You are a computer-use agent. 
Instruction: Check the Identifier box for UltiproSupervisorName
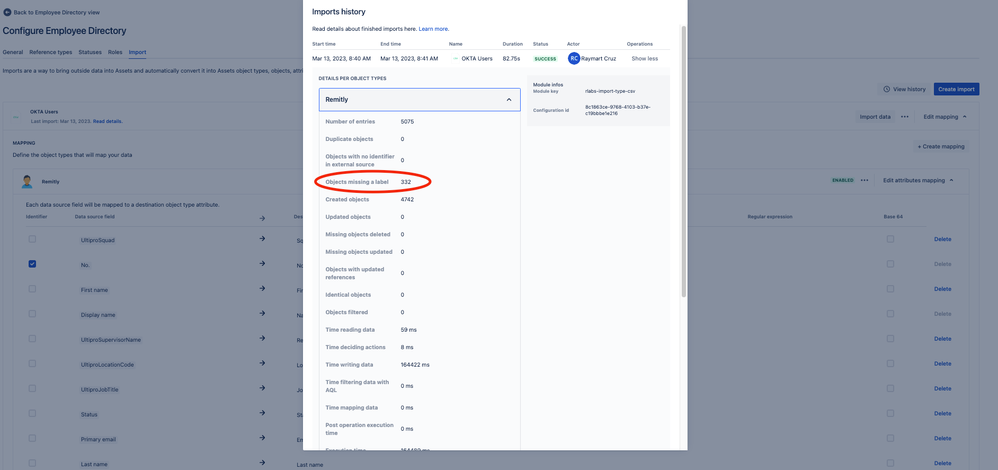coord(32,338)
